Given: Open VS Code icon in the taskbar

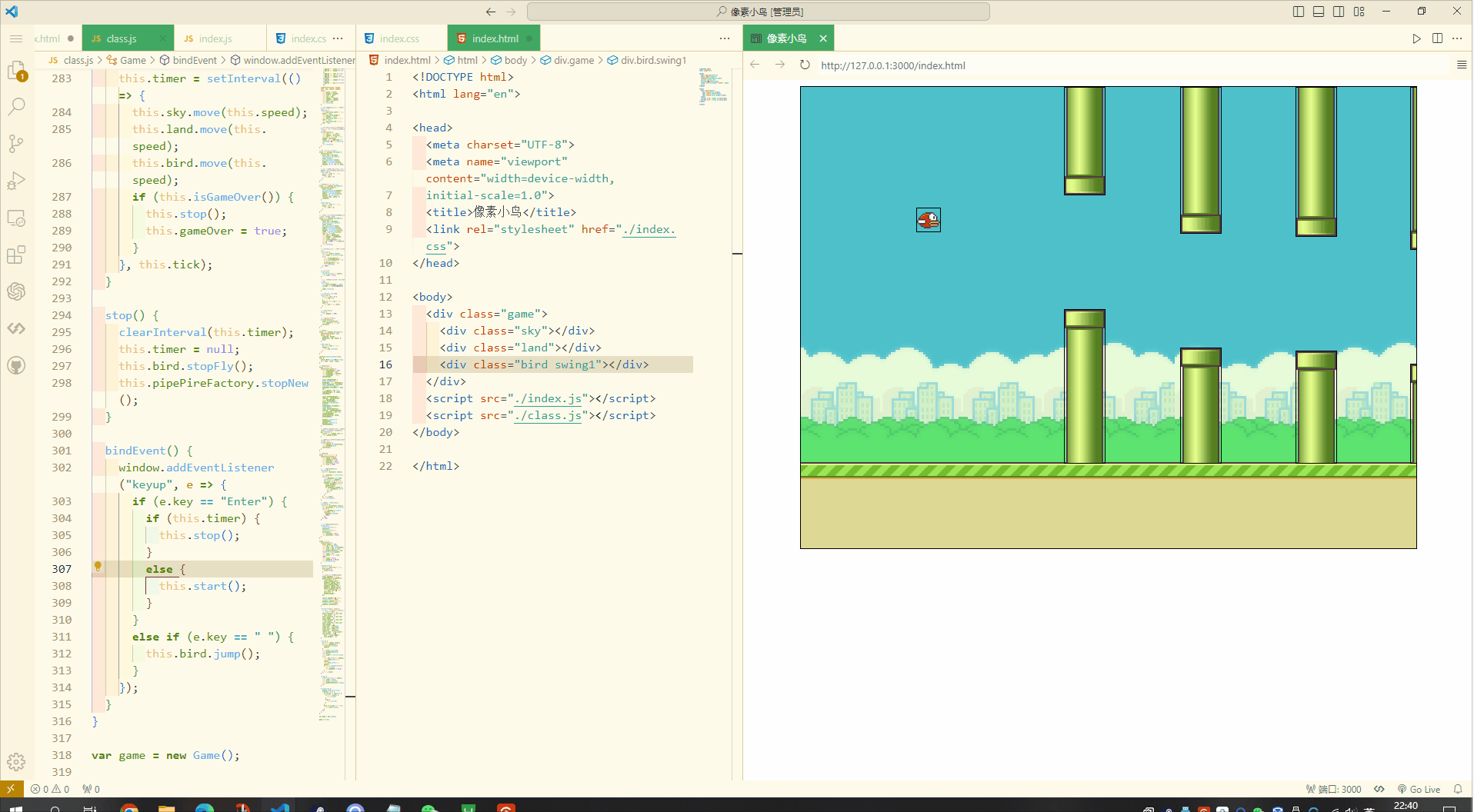Looking at the screenshot, I should pyautogui.click(x=280, y=807).
